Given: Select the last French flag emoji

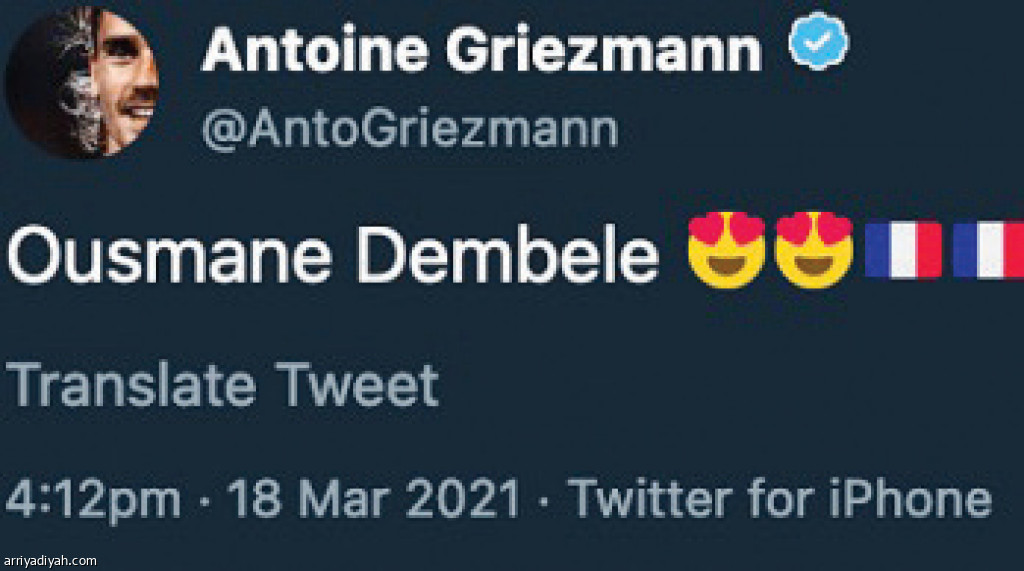Looking at the screenshot, I should point(990,249).
